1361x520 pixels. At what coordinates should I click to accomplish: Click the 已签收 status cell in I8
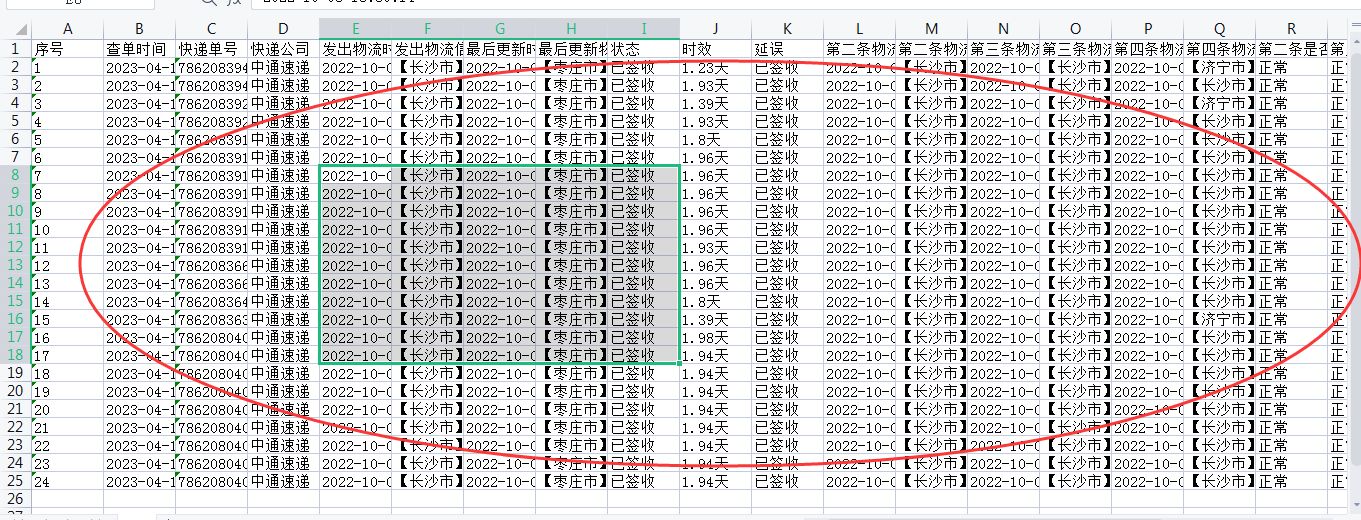tap(643, 175)
